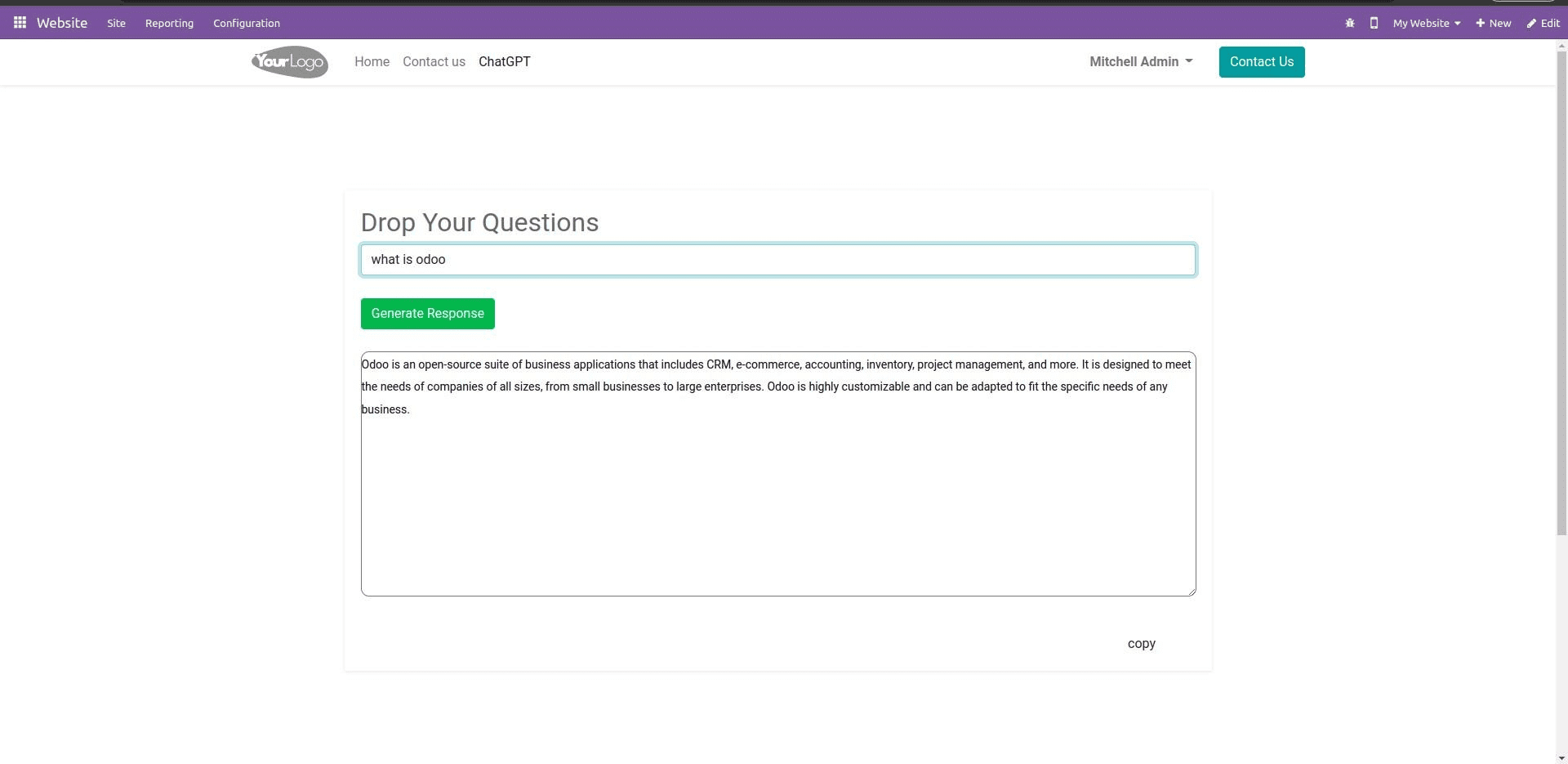This screenshot has width=1568, height=764.
Task: Click the Drop Your Questions heading
Action: pos(479,223)
